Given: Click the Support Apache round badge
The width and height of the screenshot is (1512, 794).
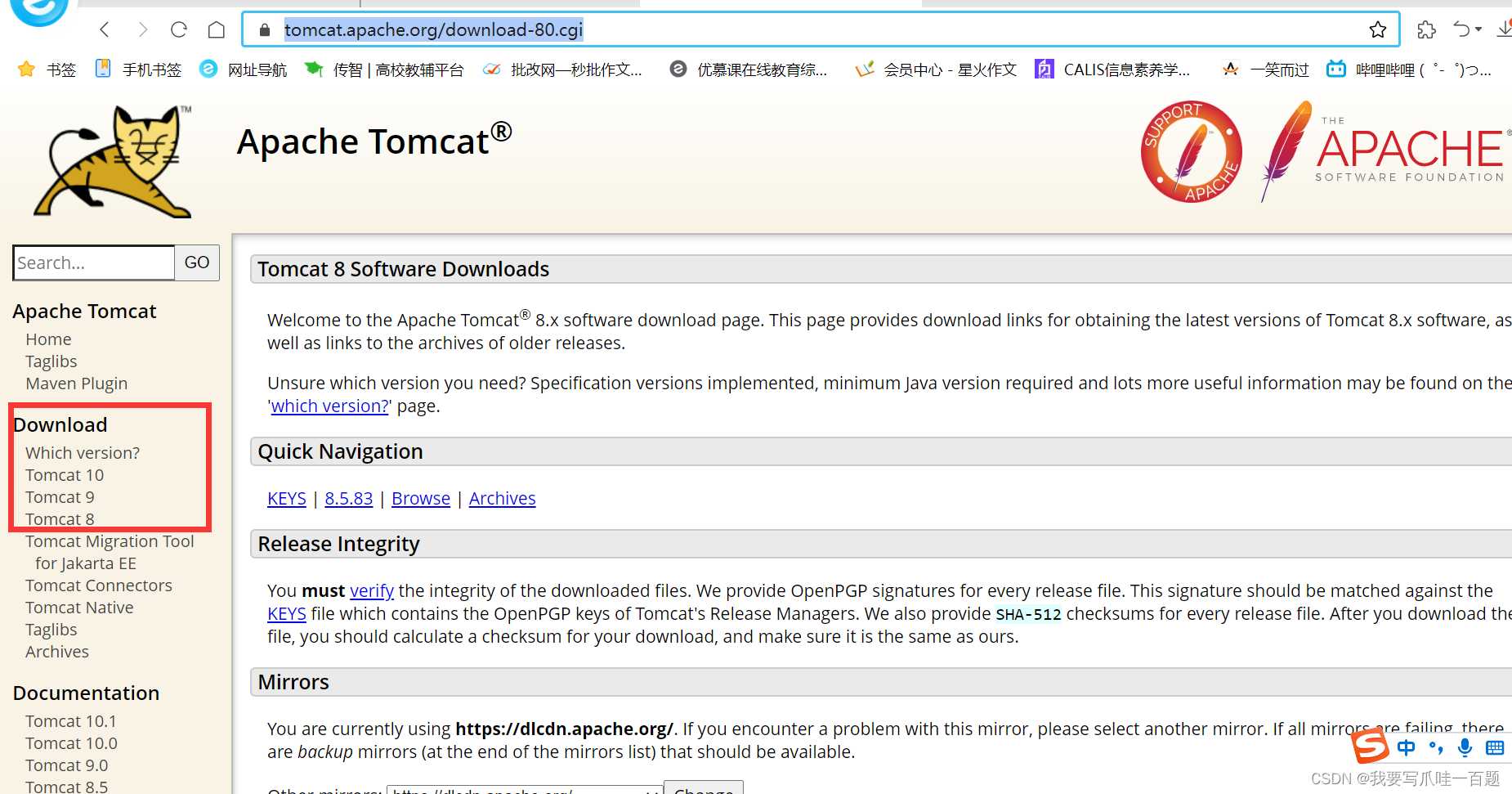Looking at the screenshot, I should point(1192,151).
